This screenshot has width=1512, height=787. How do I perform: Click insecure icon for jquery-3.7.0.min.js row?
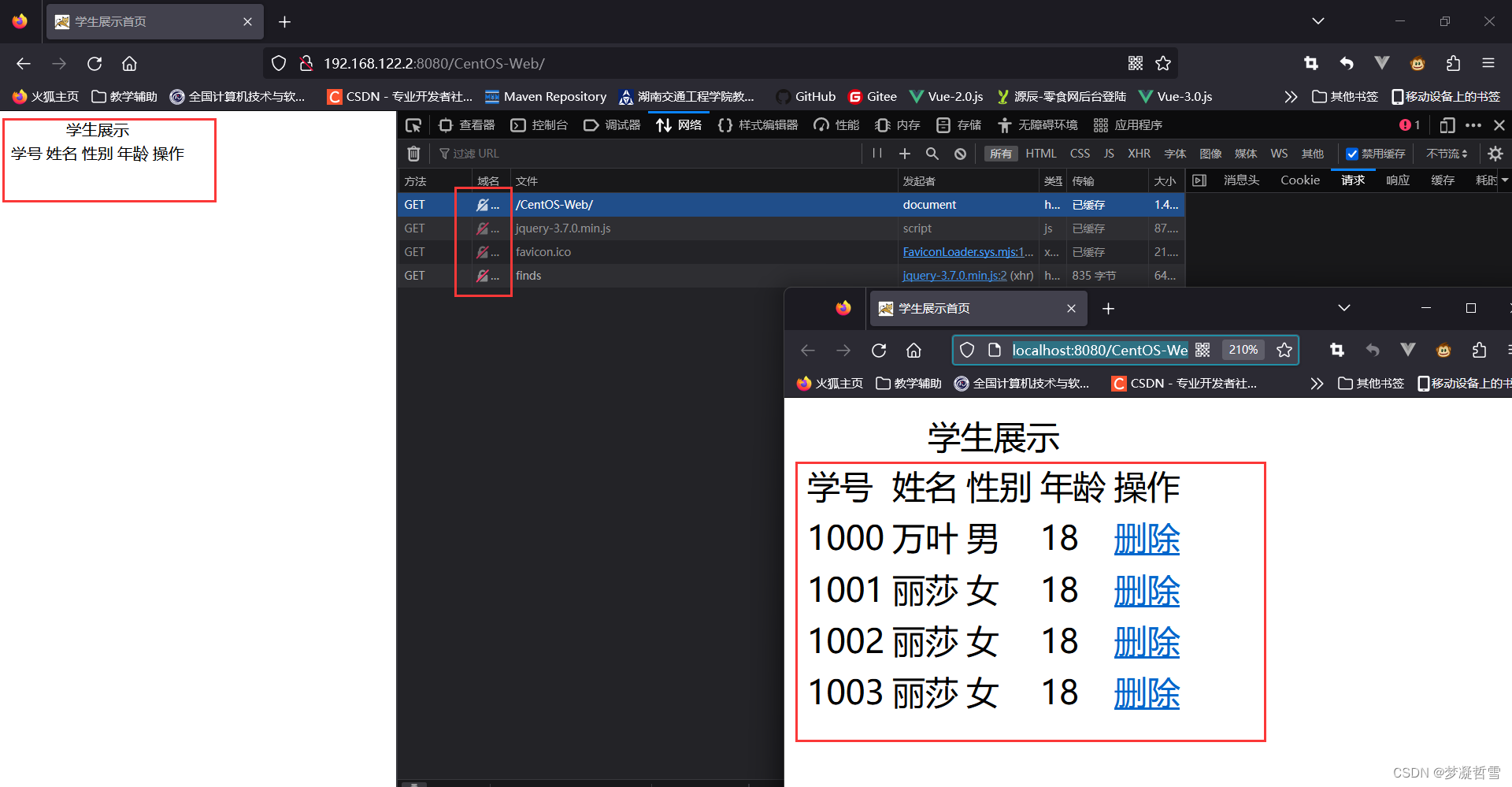(482, 228)
